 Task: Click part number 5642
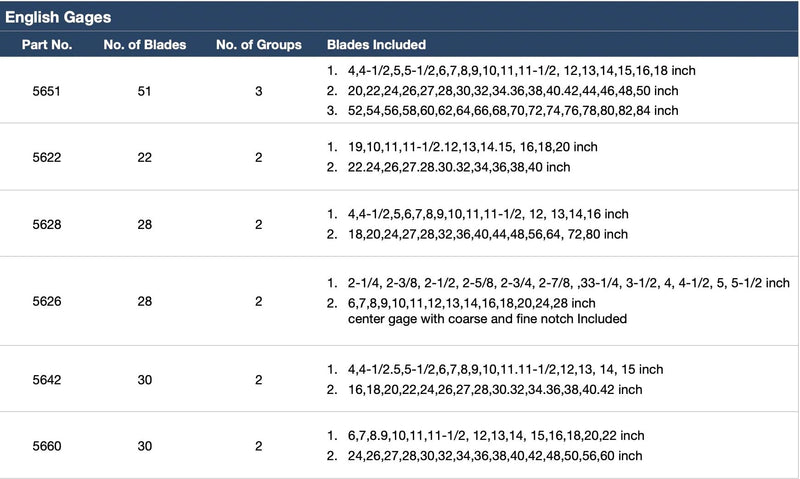[x=46, y=380]
